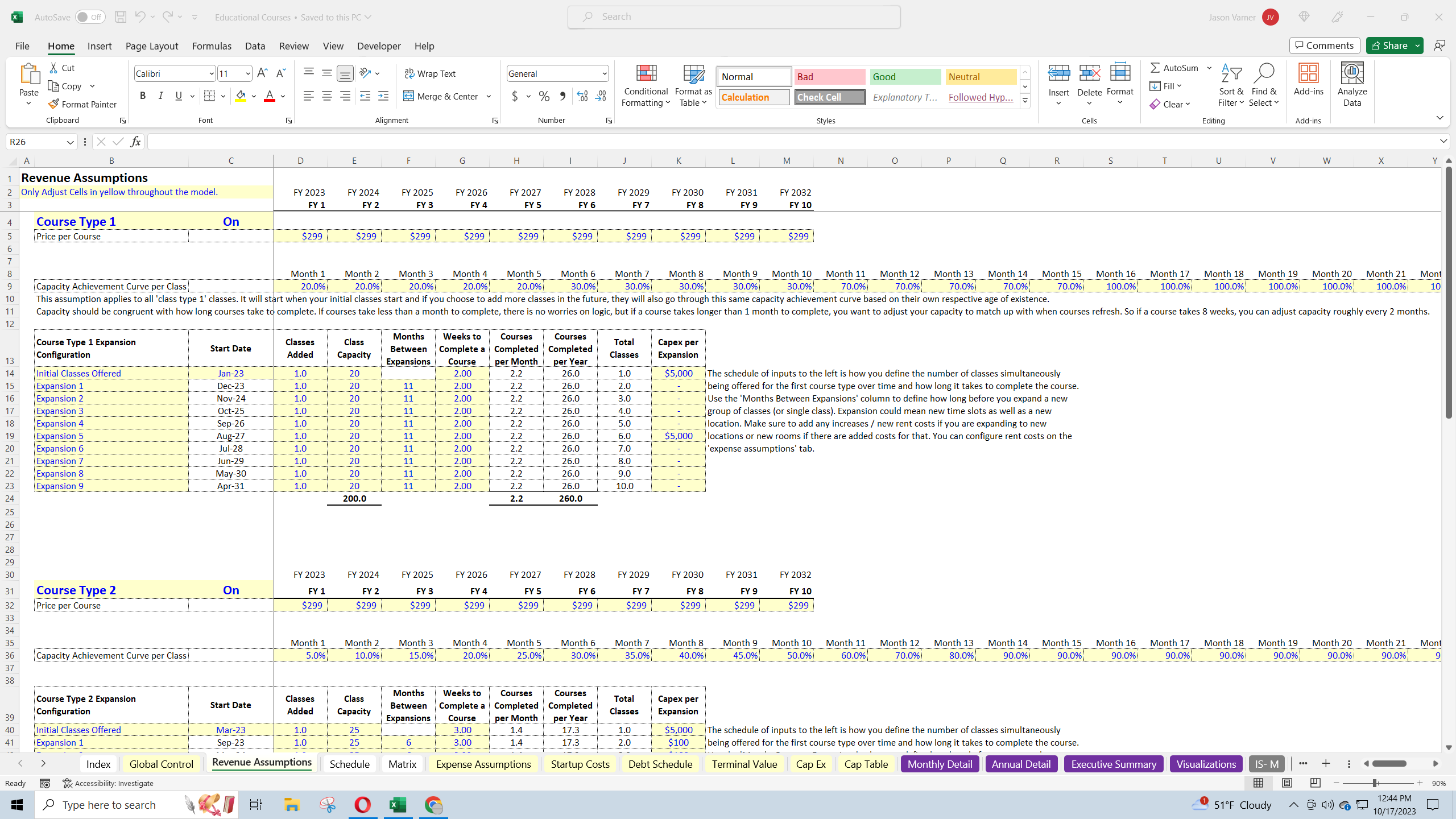This screenshot has width=1456, height=819.
Task: Click Accessibility: Investigate in status bar
Action: 108,783
